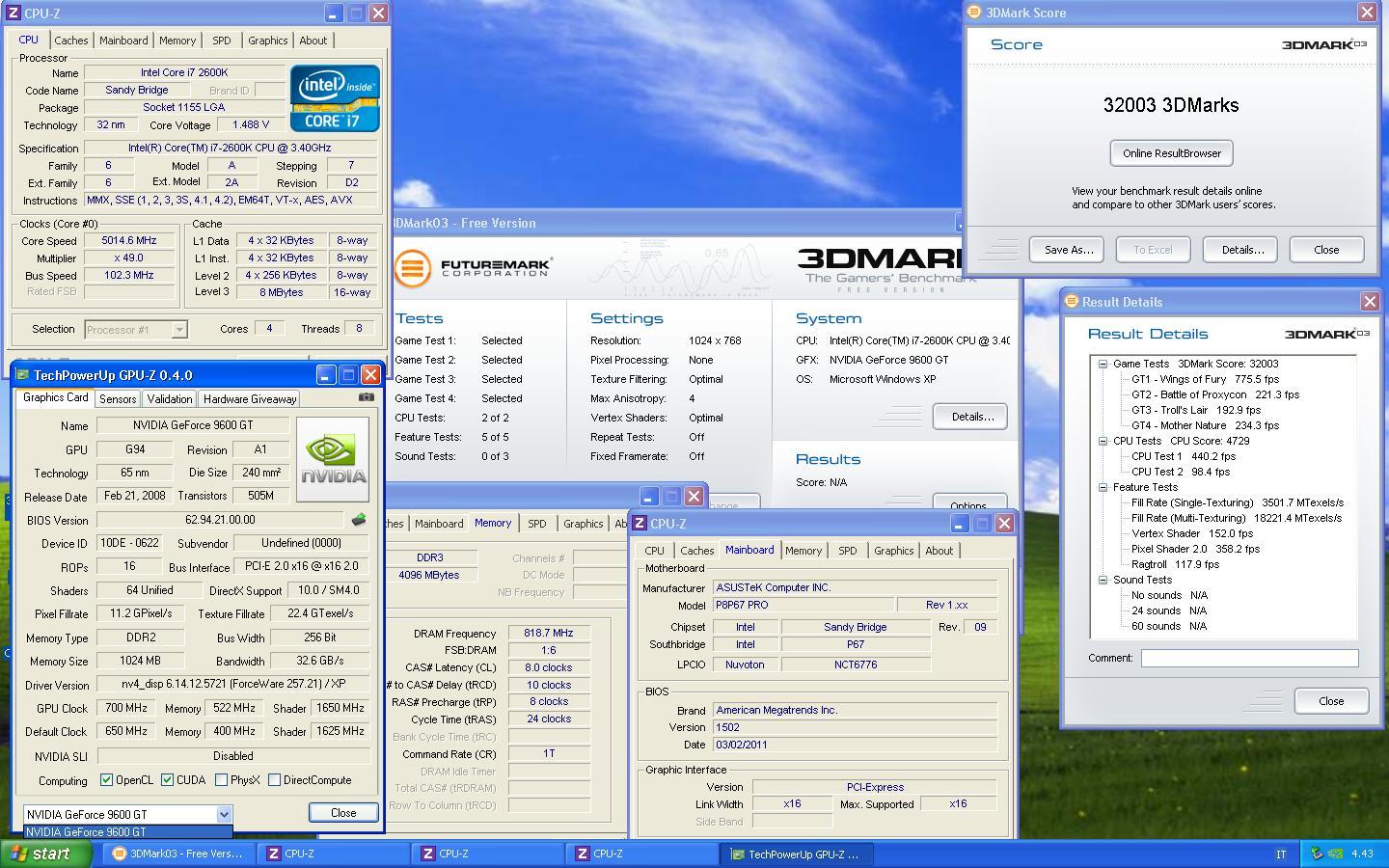This screenshot has height=868, width=1389.
Task: Click the GPU-Z title bar icon
Action: (21, 375)
